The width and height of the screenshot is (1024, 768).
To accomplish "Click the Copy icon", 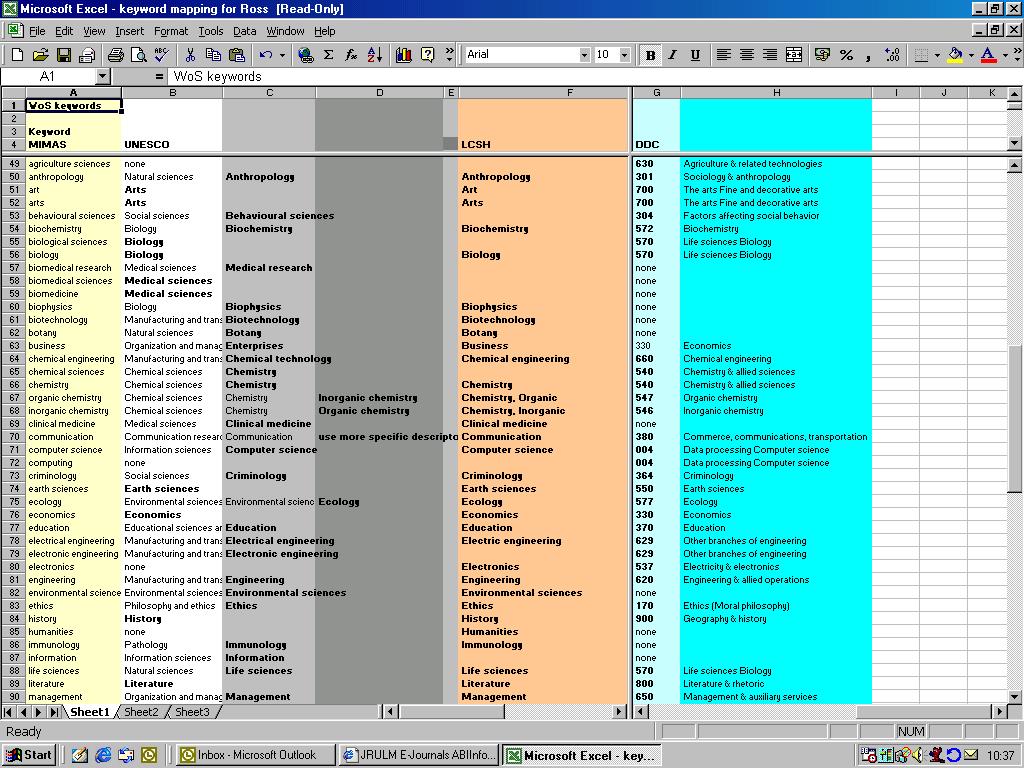I will click(x=214, y=55).
